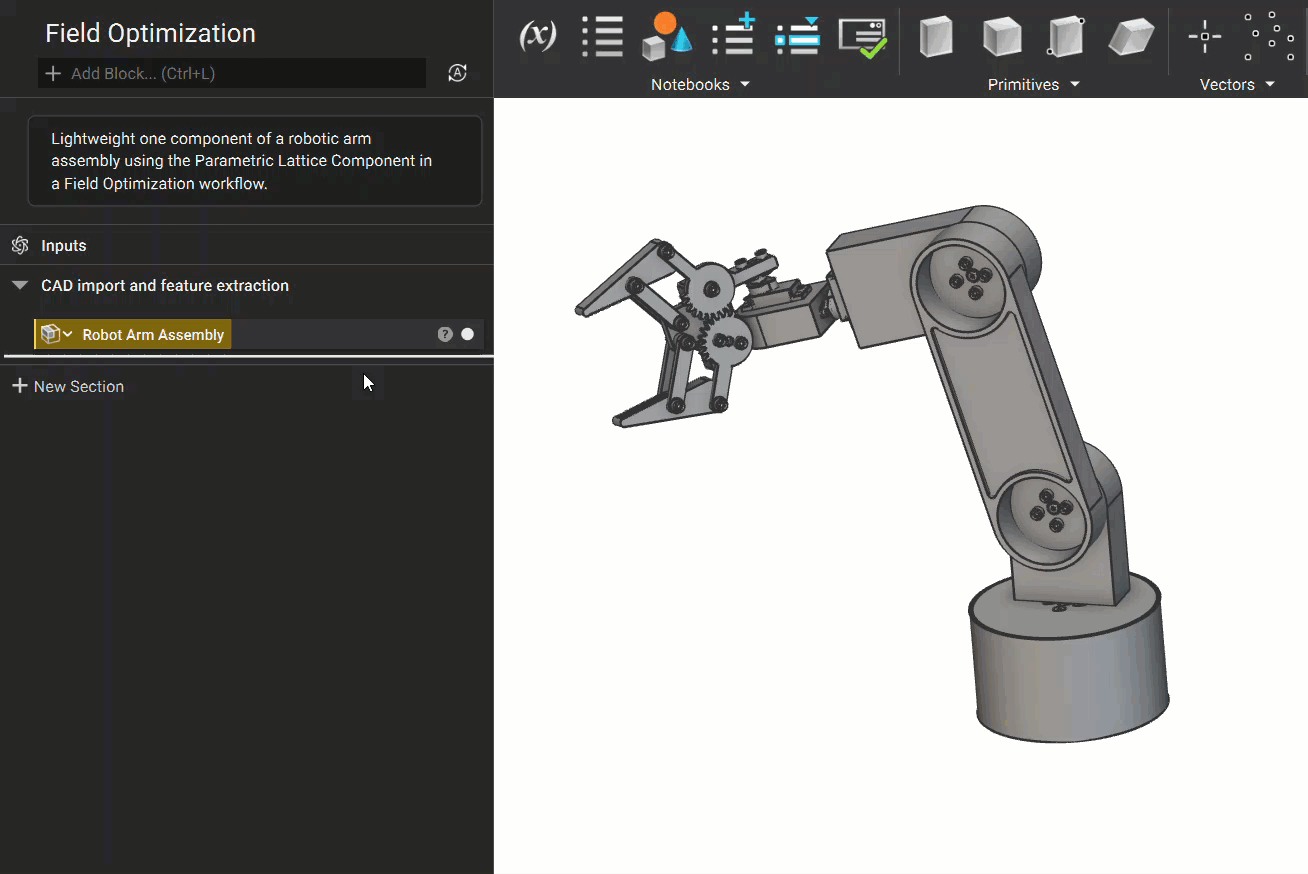Click the tilted box primitive icon
This screenshot has width=1308, height=874.
[x=1131, y=37]
